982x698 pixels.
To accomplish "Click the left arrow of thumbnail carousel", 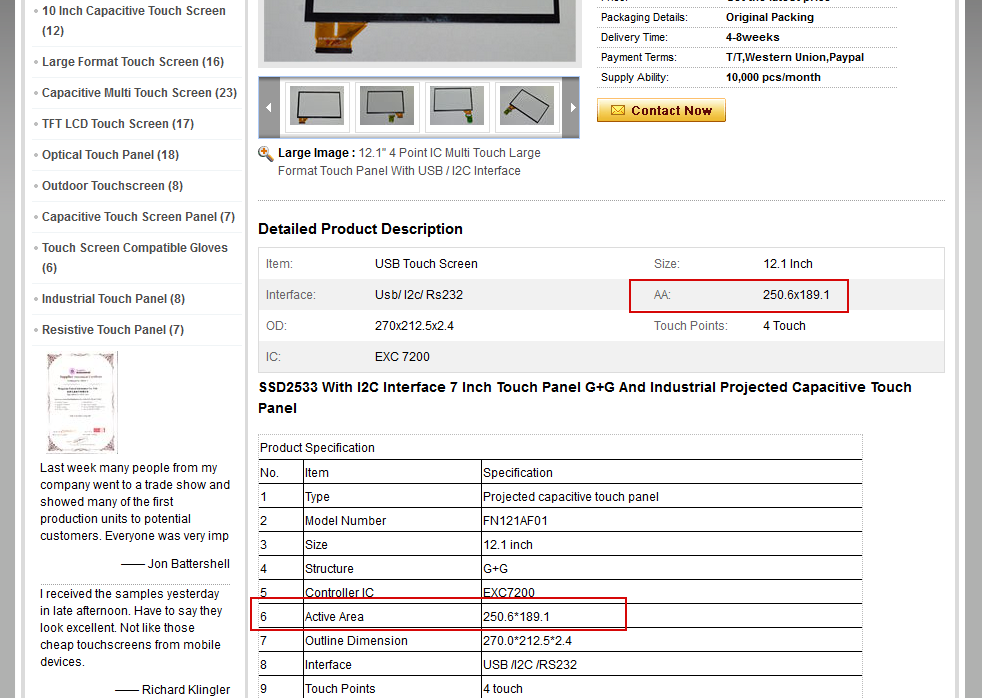I will tap(268, 107).
